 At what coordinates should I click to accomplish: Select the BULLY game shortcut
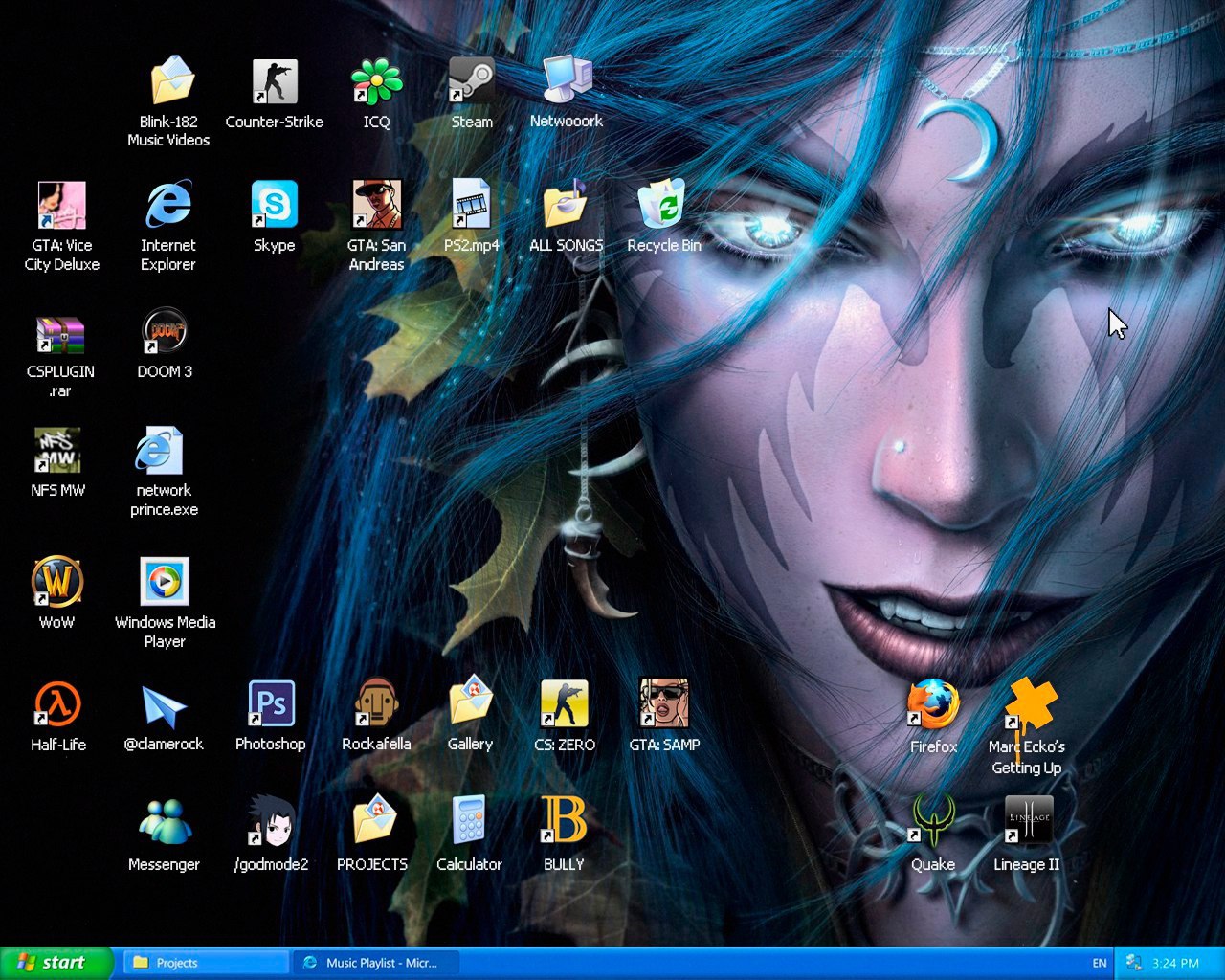564,820
